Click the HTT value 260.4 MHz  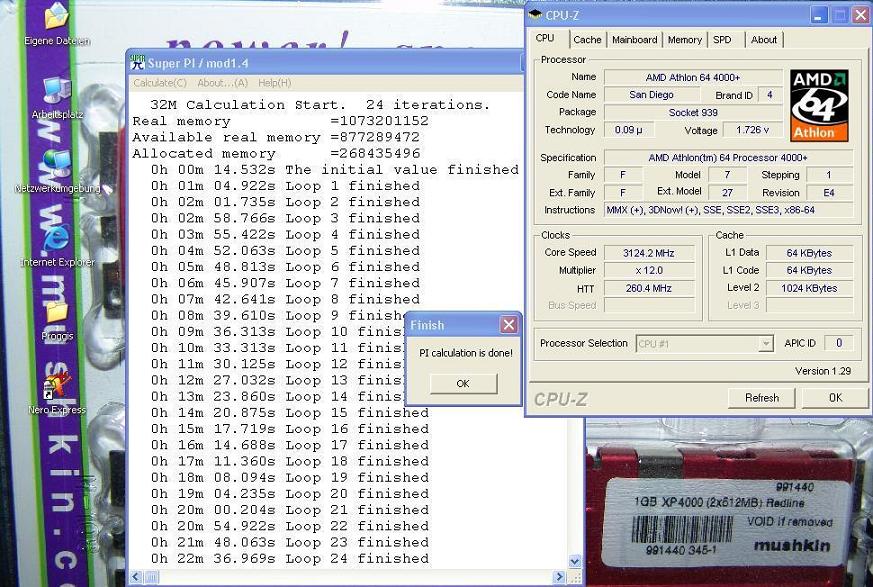pyautogui.click(x=649, y=288)
